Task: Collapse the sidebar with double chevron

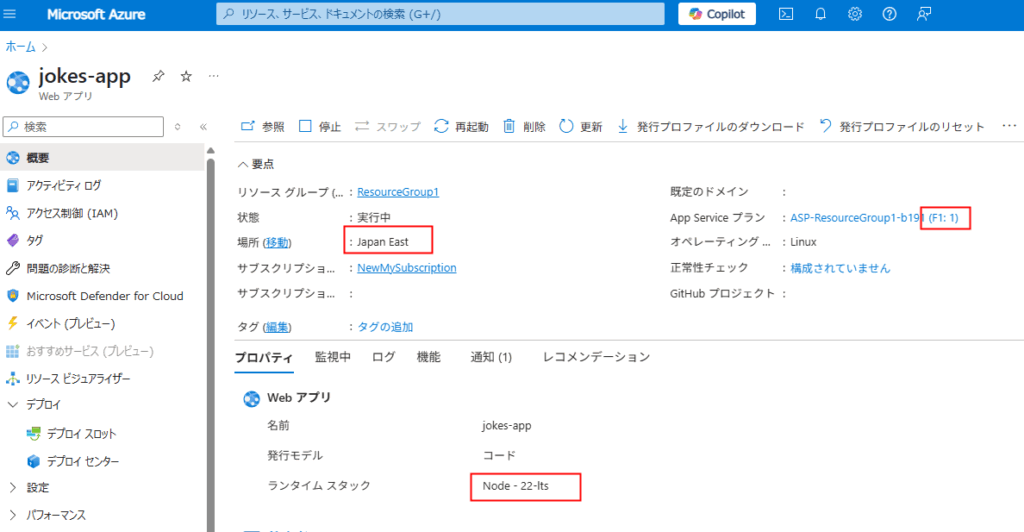Action: pyautogui.click(x=203, y=127)
